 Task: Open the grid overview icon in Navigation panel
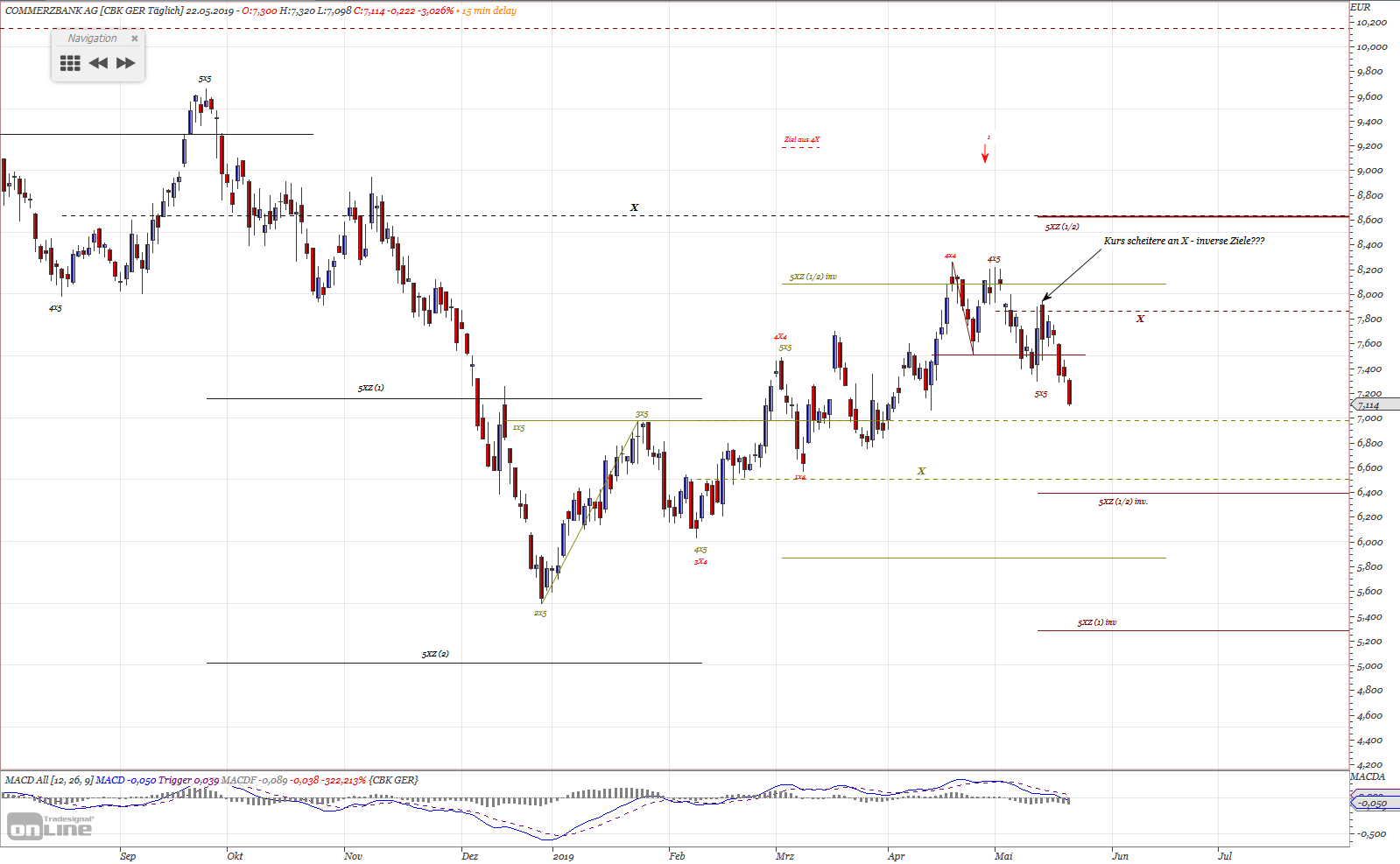pyautogui.click(x=70, y=63)
